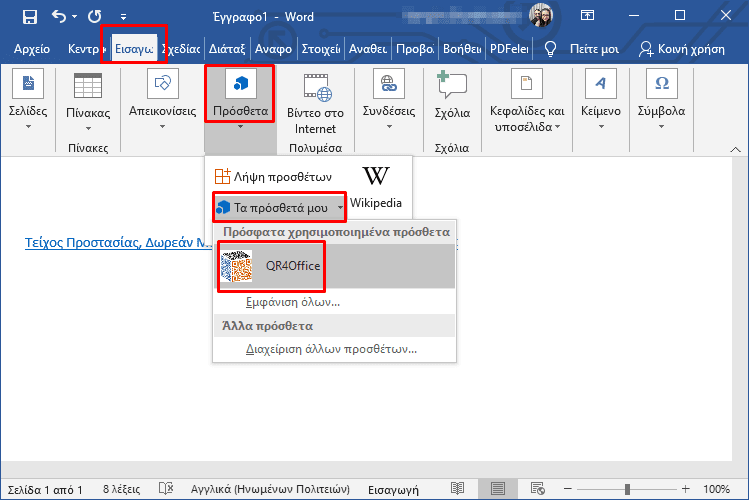Click the Save icon in title bar
This screenshot has height=500, width=749.
30,17
